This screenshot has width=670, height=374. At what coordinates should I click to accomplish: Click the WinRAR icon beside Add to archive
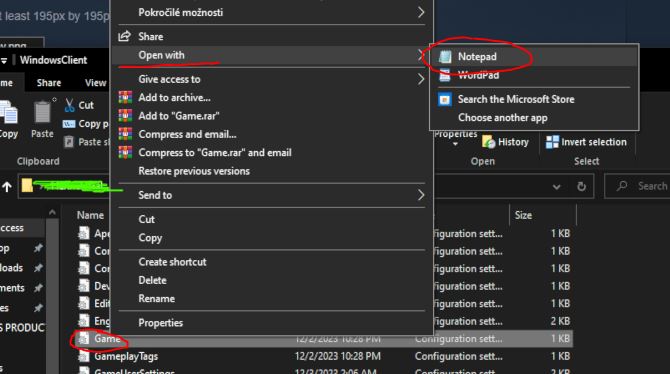coord(125,97)
